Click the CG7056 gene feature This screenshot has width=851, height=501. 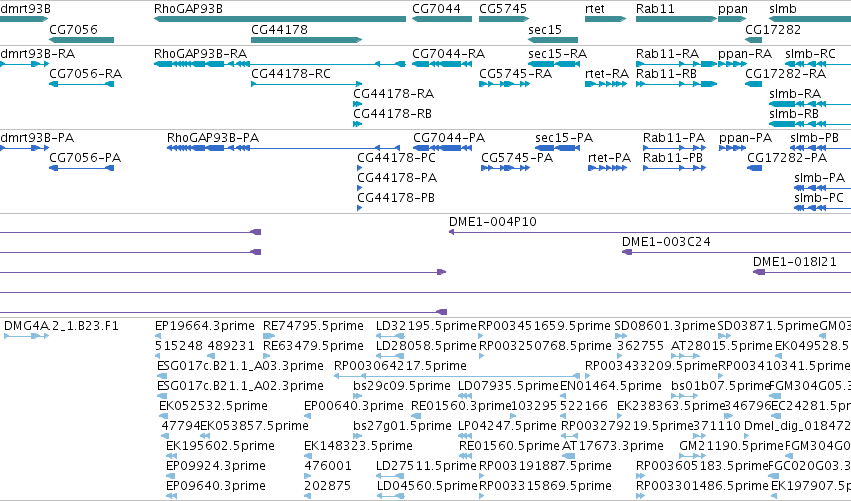coord(81,40)
